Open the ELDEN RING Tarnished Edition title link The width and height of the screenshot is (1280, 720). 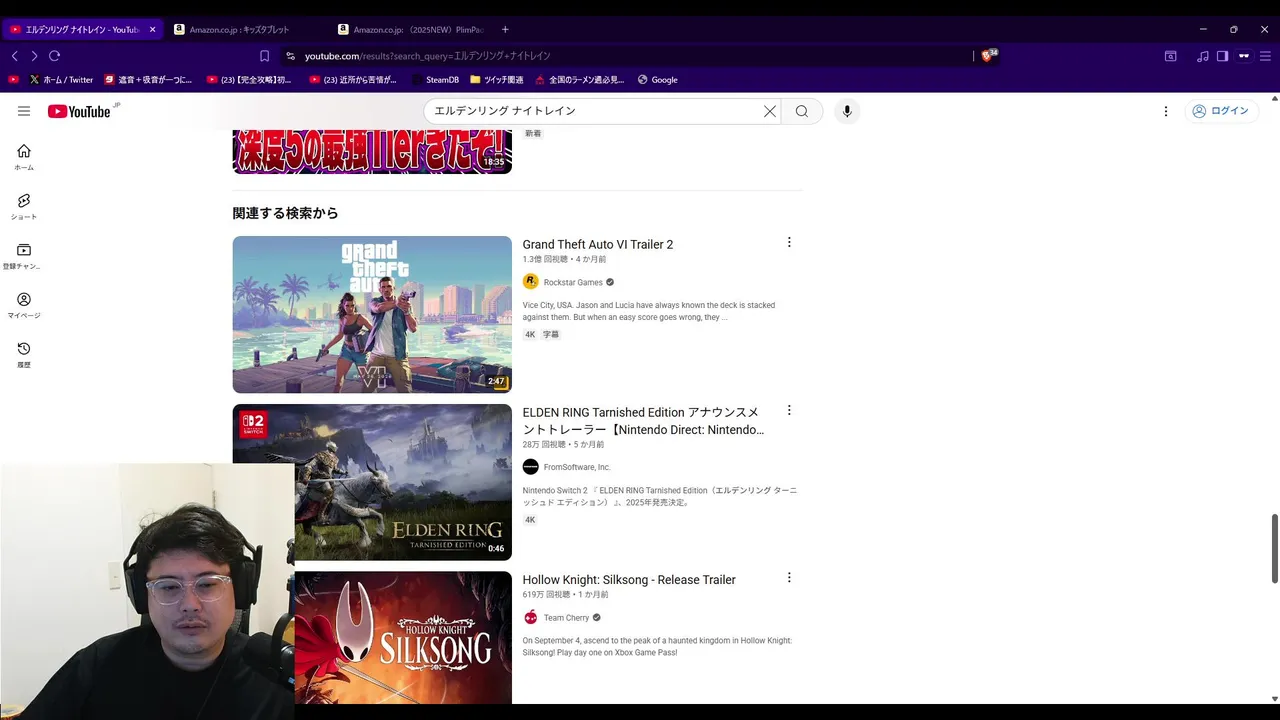[643, 421]
